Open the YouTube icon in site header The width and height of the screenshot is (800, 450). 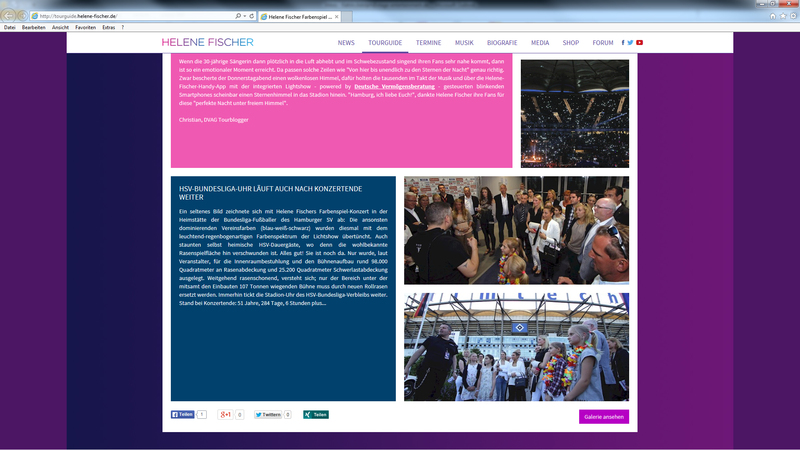(639, 43)
